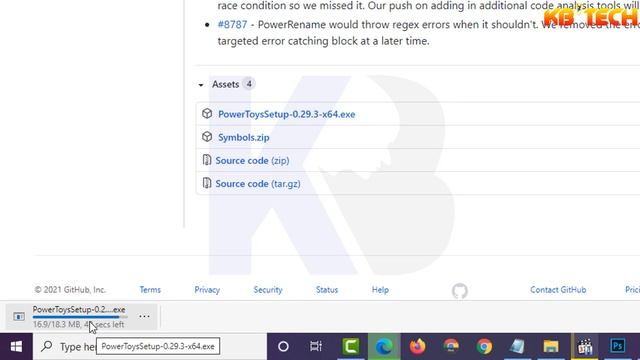The image size is (640, 360).
Task: Click the exe file icon in download bar
Action: pyautogui.click(x=19, y=316)
